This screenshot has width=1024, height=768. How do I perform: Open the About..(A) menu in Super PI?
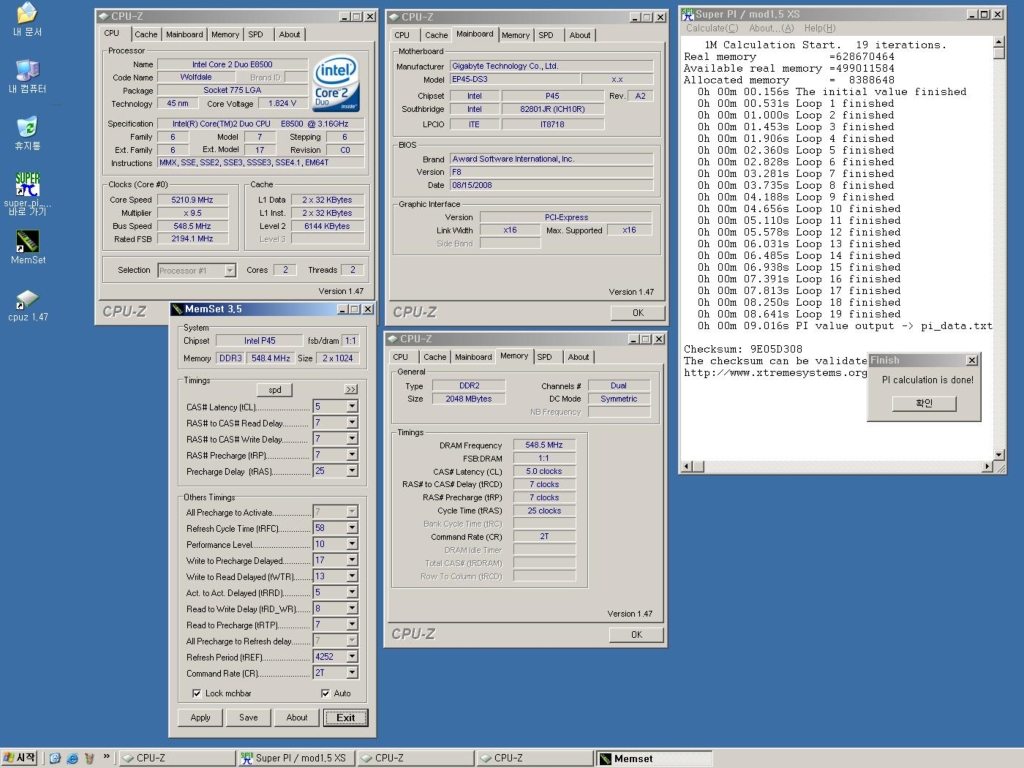[x=771, y=28]
